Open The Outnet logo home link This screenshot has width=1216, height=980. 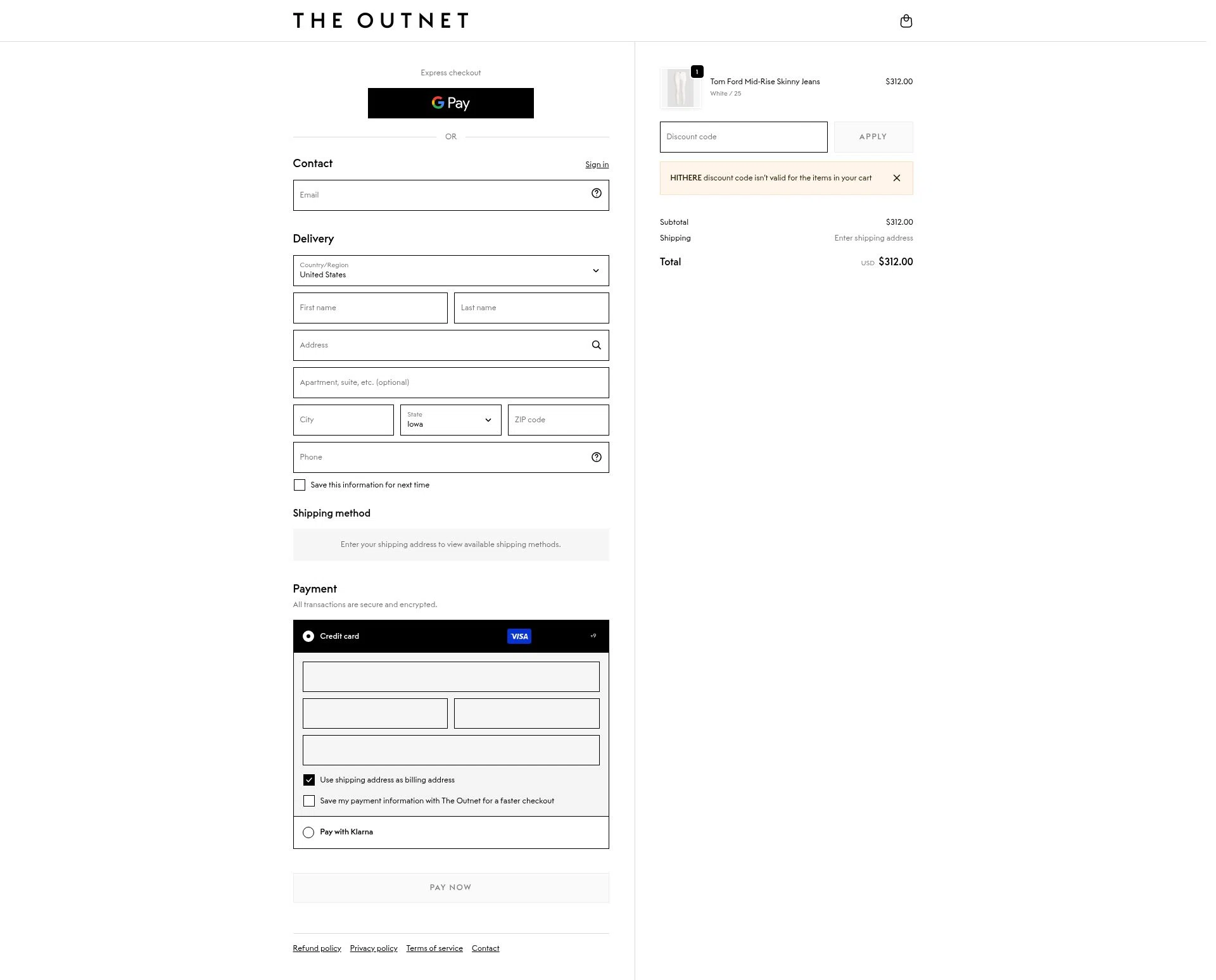381,20
